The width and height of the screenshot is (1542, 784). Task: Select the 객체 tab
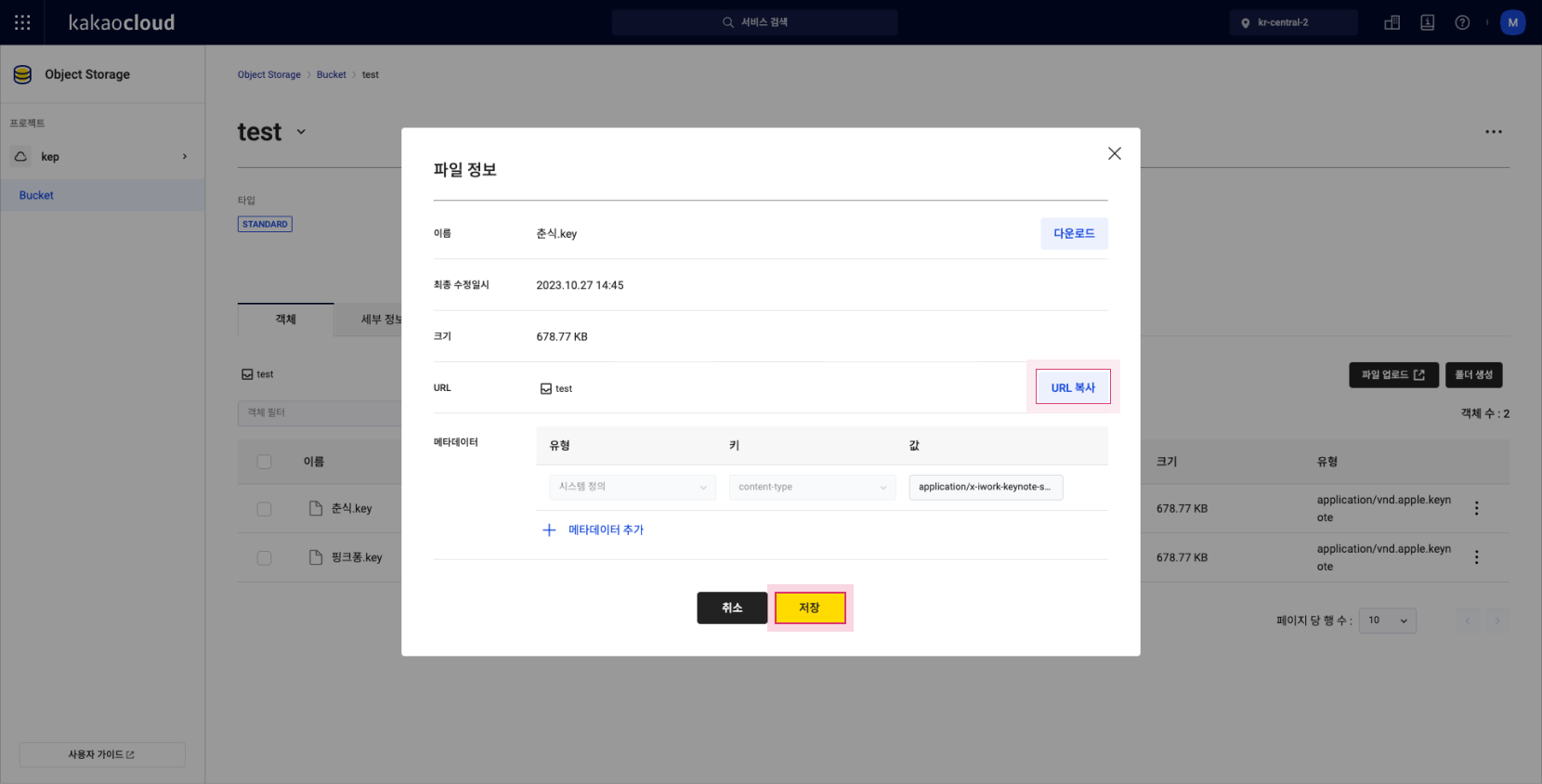(285, 320)
